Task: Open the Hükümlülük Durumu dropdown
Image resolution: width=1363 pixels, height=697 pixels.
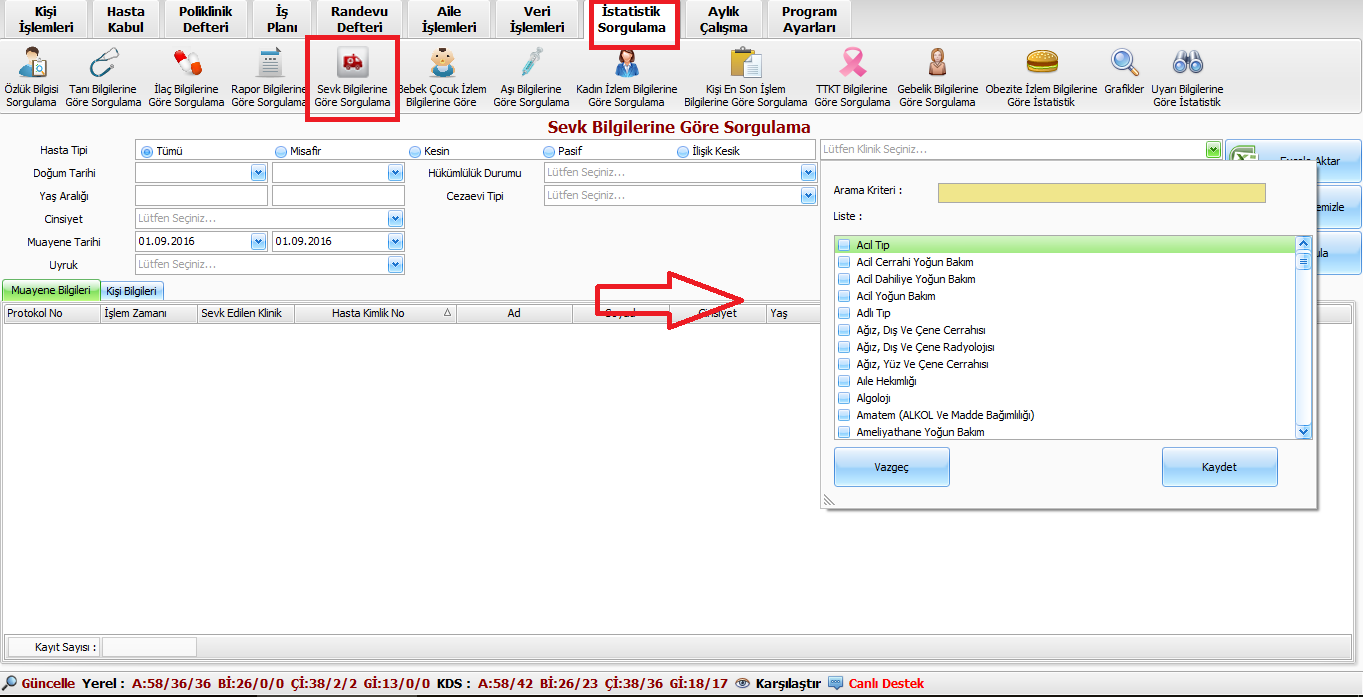Action: 808,173
